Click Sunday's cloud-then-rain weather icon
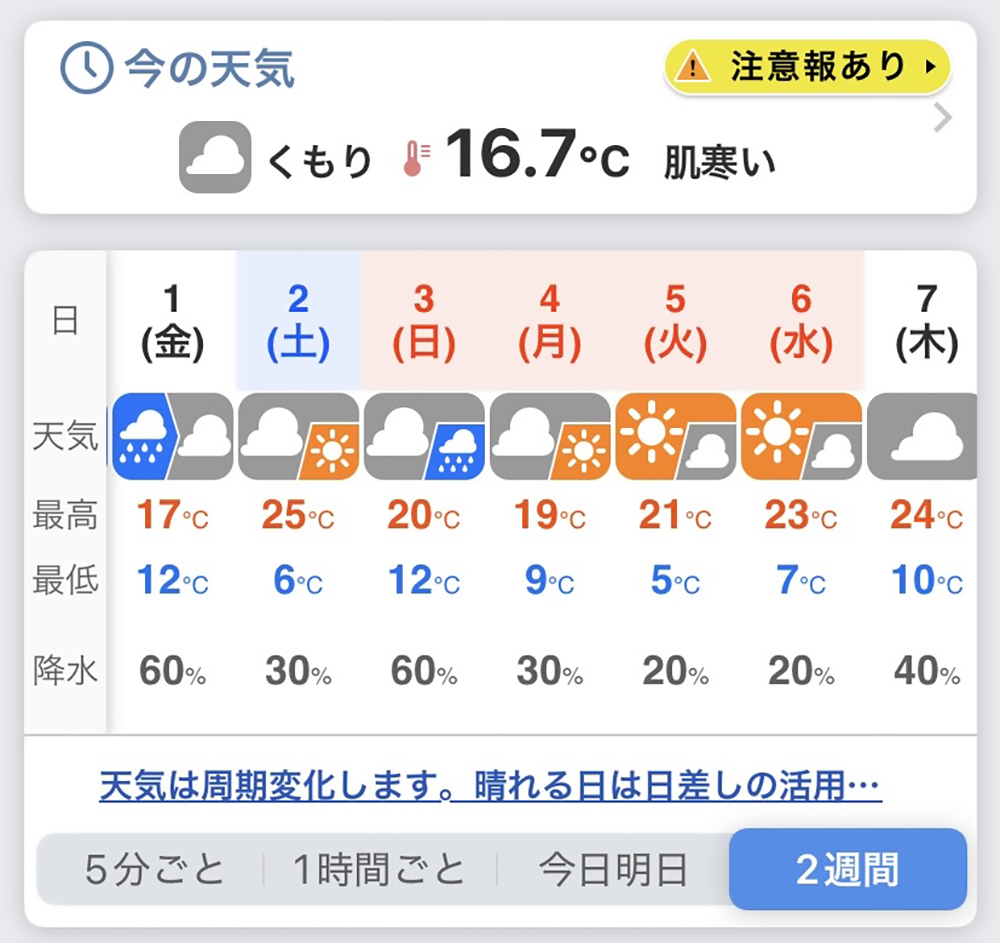The image size is (1000, 943). tap(424, 435)
